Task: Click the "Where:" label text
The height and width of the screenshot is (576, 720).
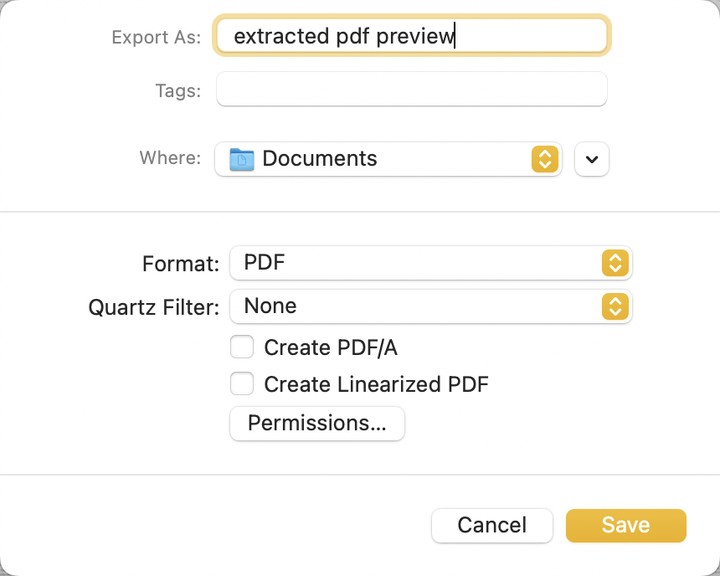Action: tap(170, 159)
